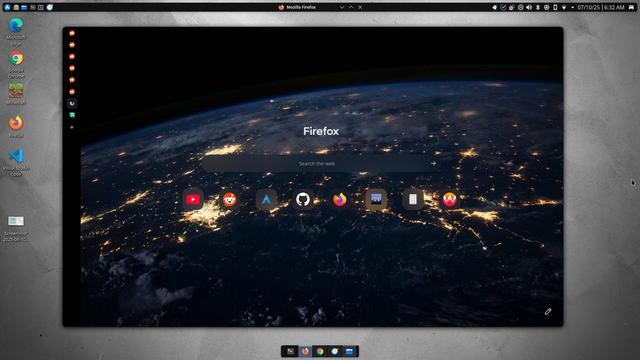640x360 pixels.
Task: Launch Google Chrome desktop shortcut
Action: coord(16,64)
